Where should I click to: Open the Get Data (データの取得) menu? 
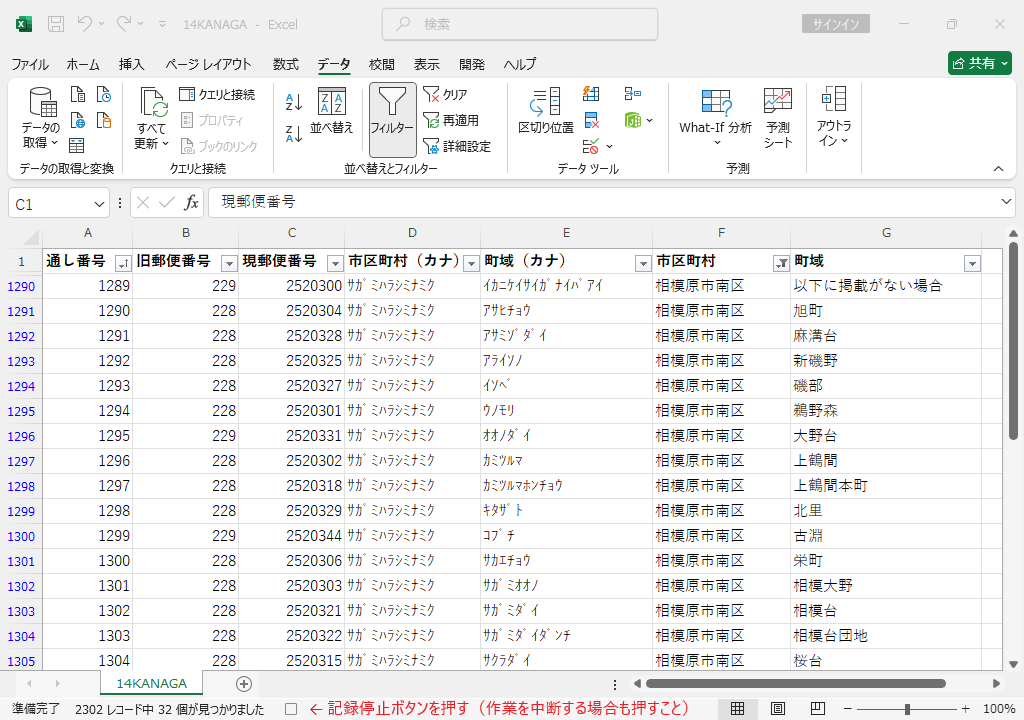[41, 118]
